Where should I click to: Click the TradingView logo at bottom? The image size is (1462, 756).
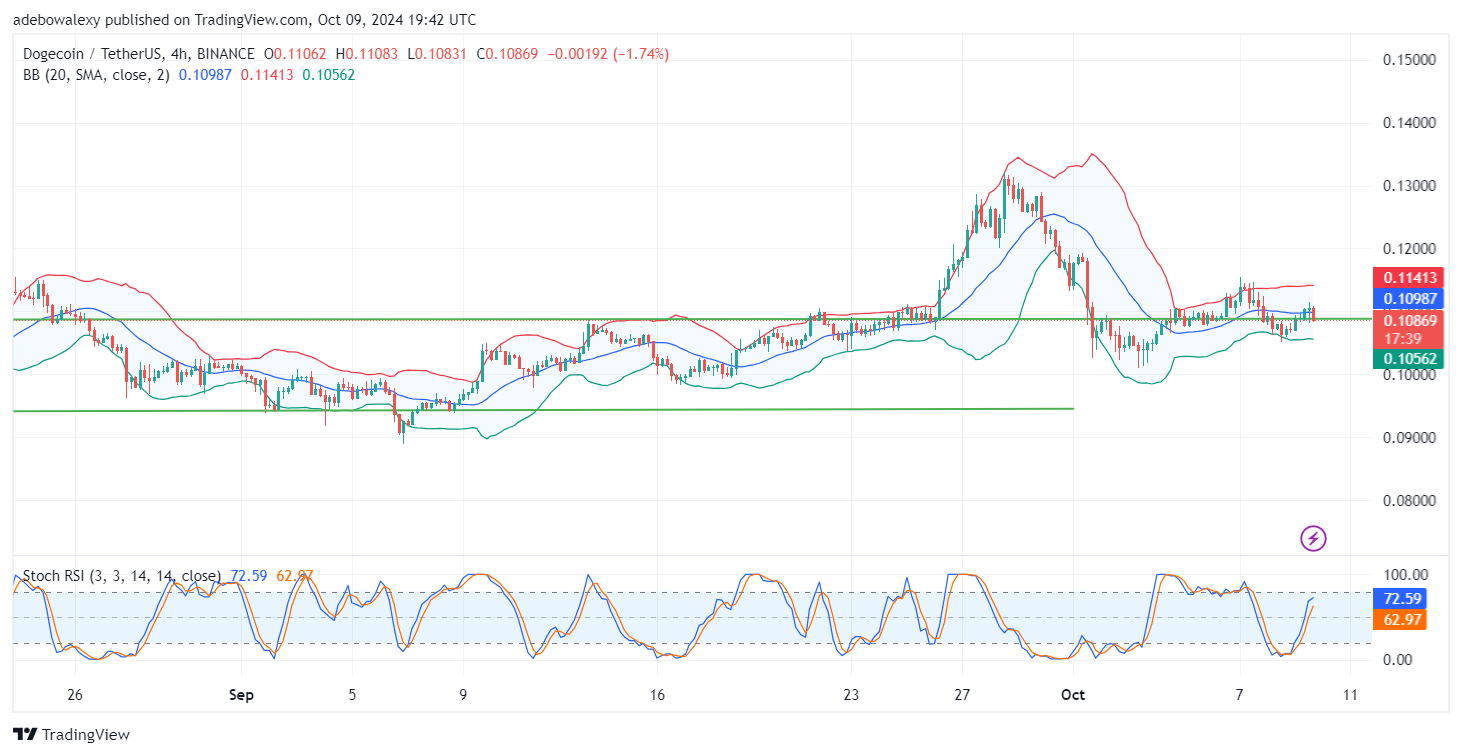pyautogui.click(x=71, y=734)
